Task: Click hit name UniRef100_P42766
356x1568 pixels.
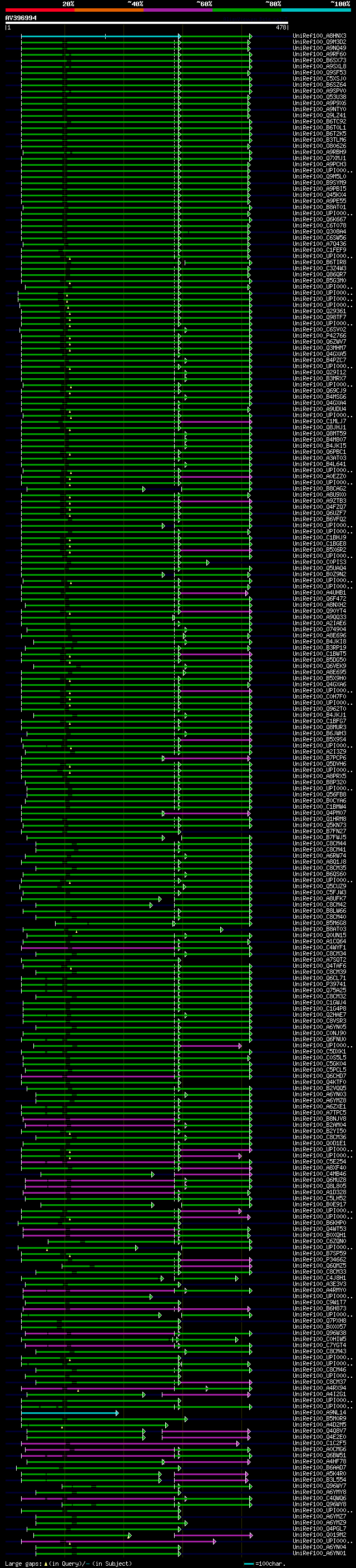Action: pos(319,335)
